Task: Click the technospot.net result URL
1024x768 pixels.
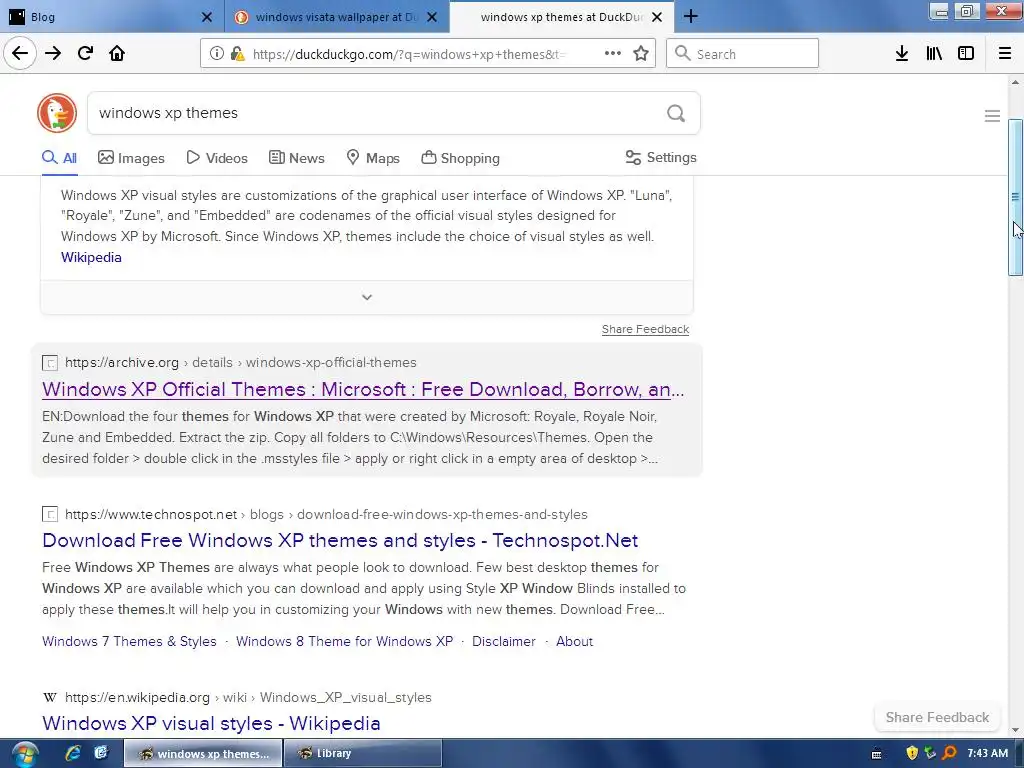Action: click(x=327, y=515)
